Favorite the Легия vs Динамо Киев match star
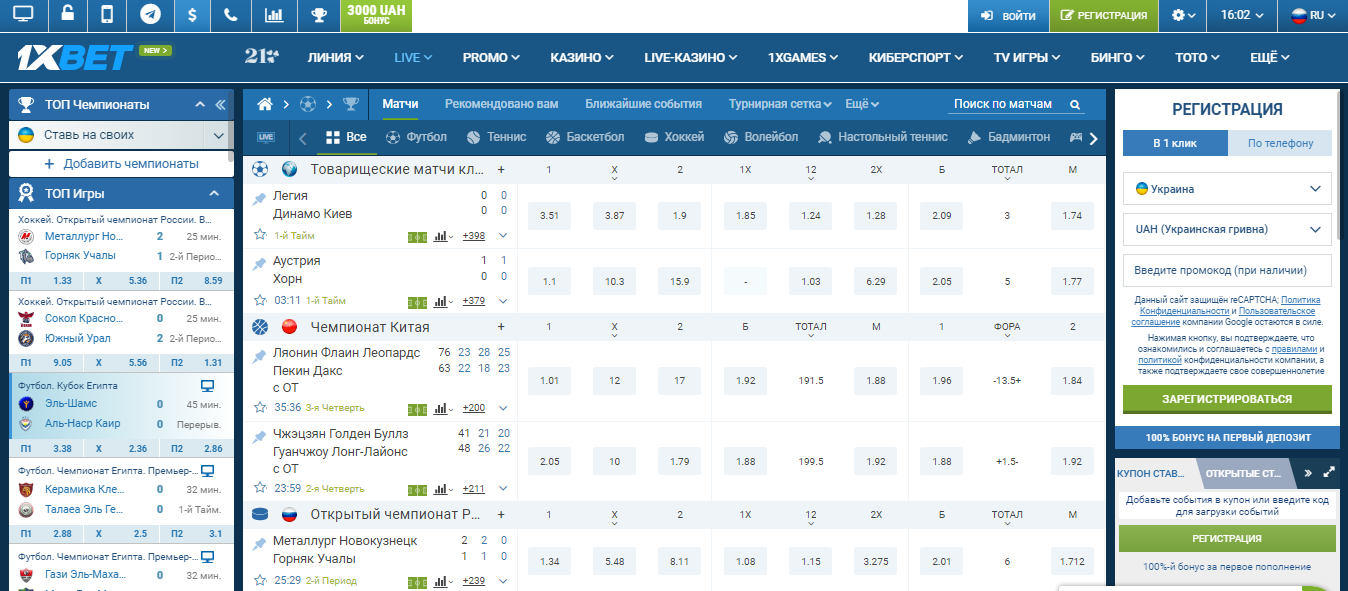The image size is (1348, 591). (260, 235)
